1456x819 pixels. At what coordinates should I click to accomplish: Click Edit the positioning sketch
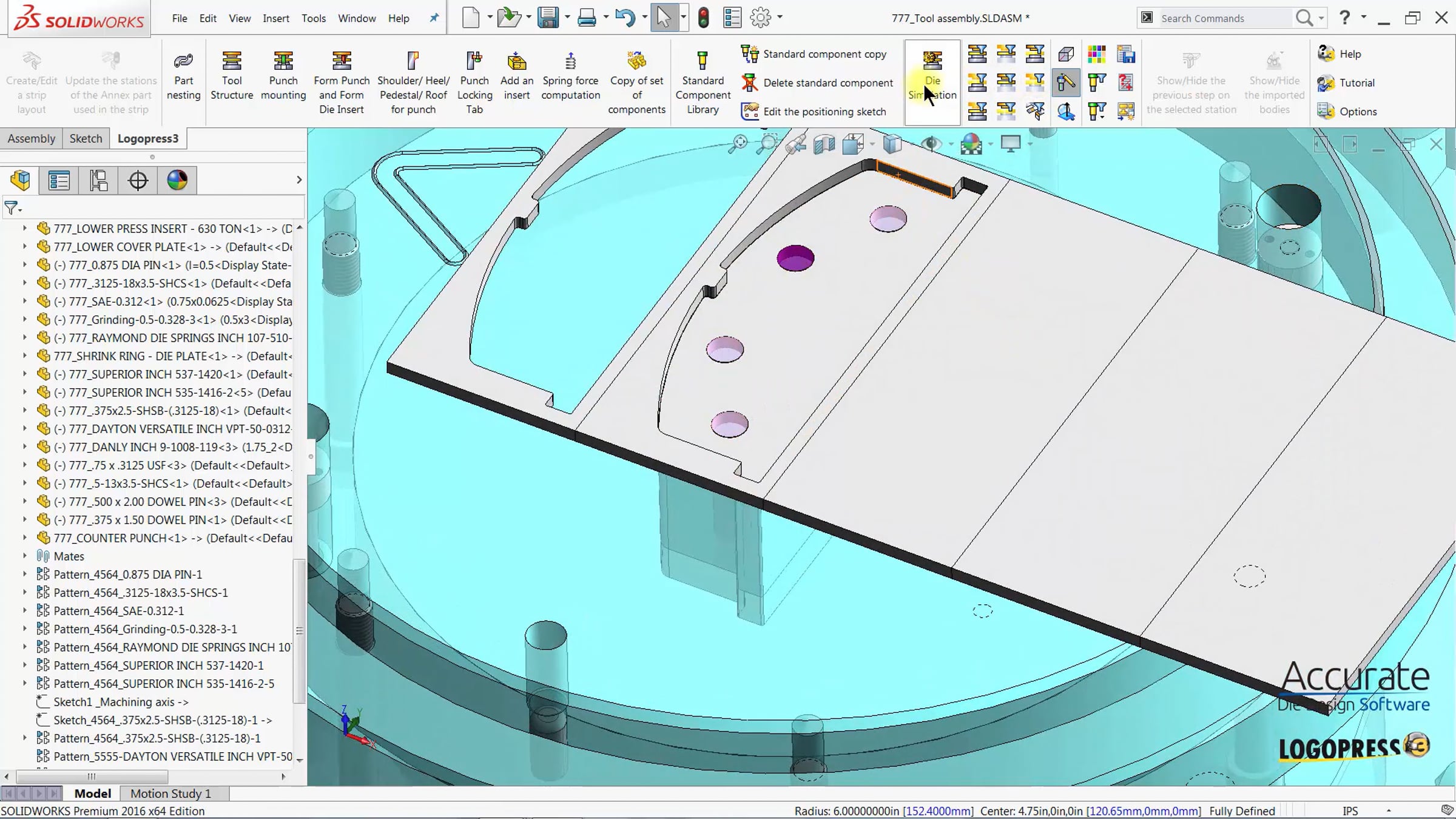point(814,112)
